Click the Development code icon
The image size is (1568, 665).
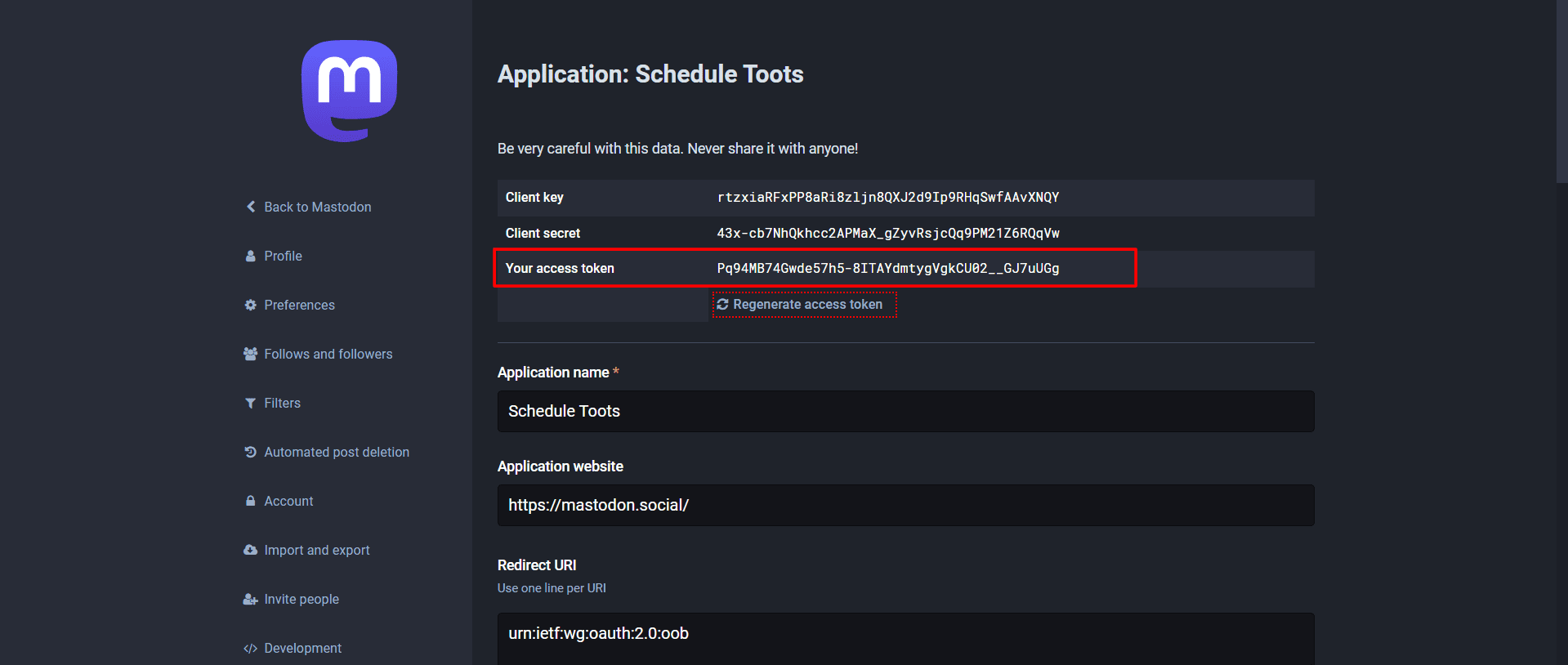tap(251, 648)
